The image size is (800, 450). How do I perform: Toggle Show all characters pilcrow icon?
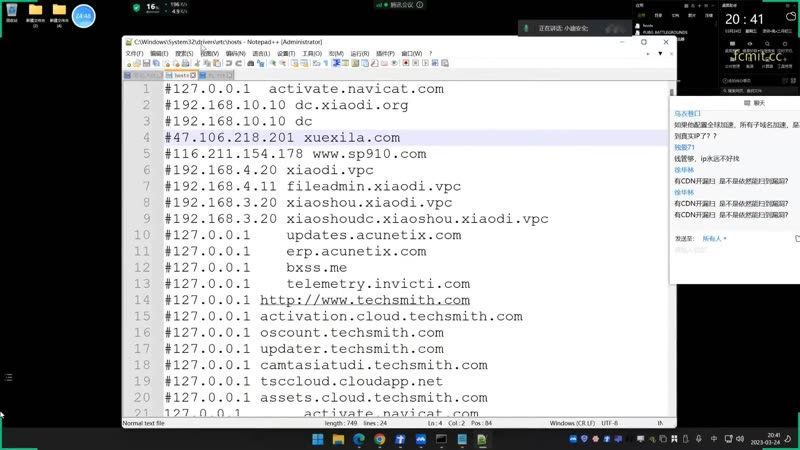[326, 63]
